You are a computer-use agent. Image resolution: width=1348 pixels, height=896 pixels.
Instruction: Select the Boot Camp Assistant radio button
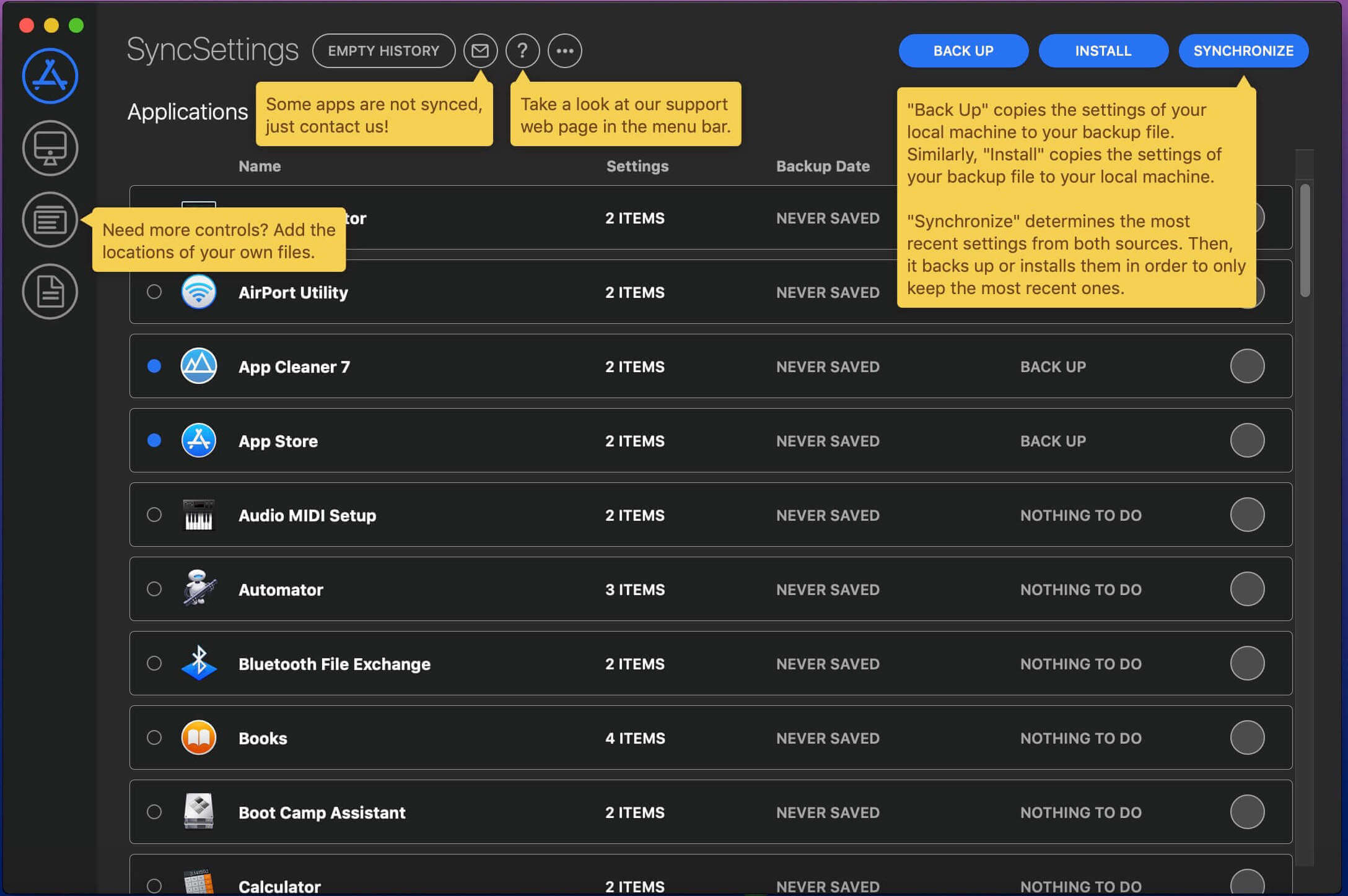click(x=154, y=812)
